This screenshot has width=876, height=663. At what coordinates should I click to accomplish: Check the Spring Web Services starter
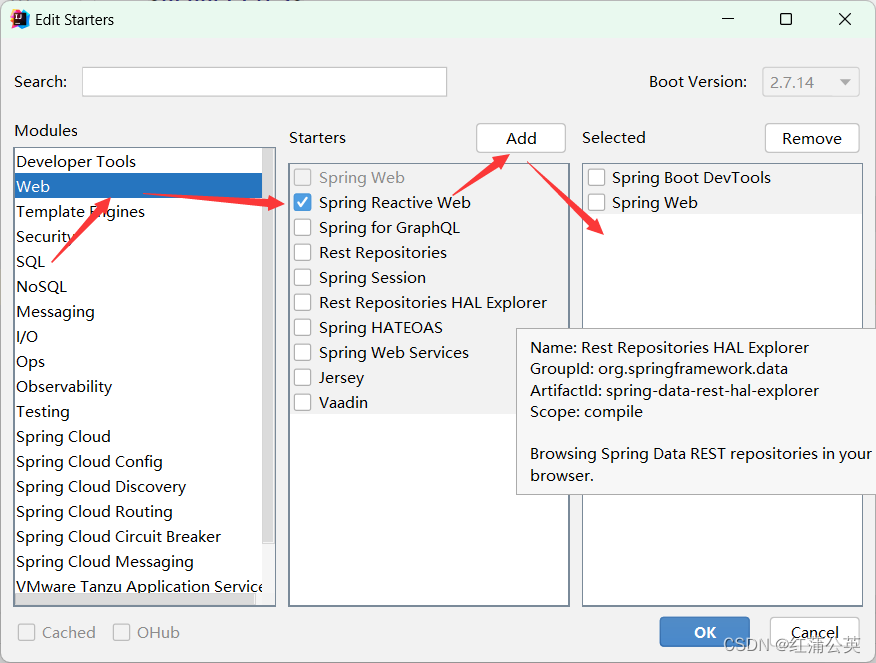[303, 352]
